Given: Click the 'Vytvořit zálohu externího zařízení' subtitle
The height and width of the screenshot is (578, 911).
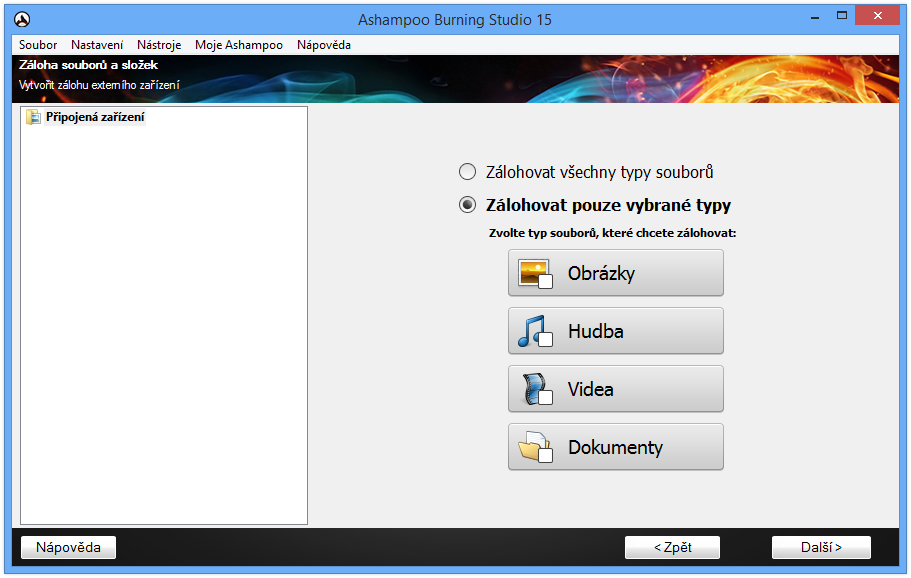Looking at the screenshot, I should tap(99, 85).
